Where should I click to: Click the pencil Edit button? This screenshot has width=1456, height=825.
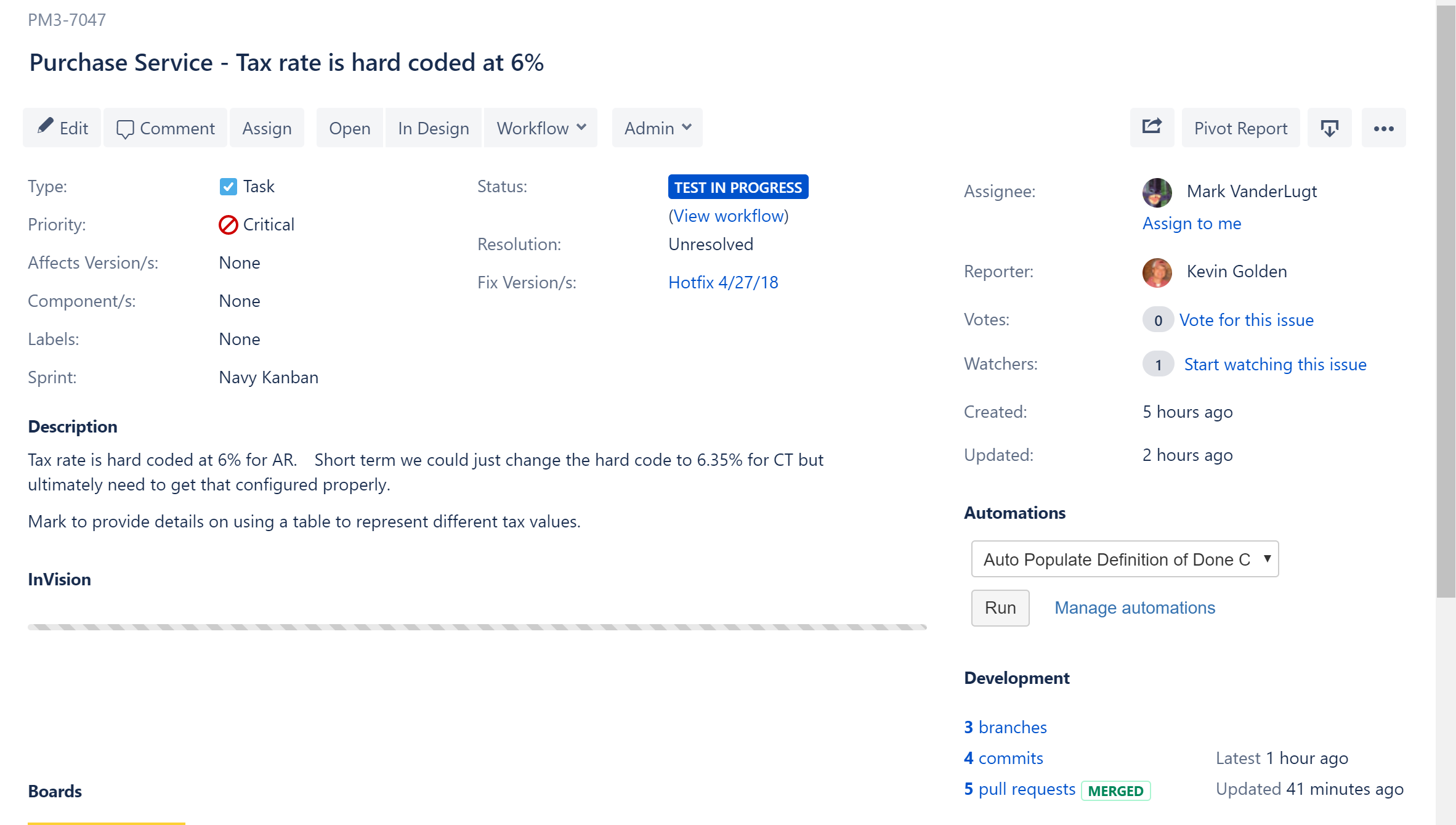[62, 128]
